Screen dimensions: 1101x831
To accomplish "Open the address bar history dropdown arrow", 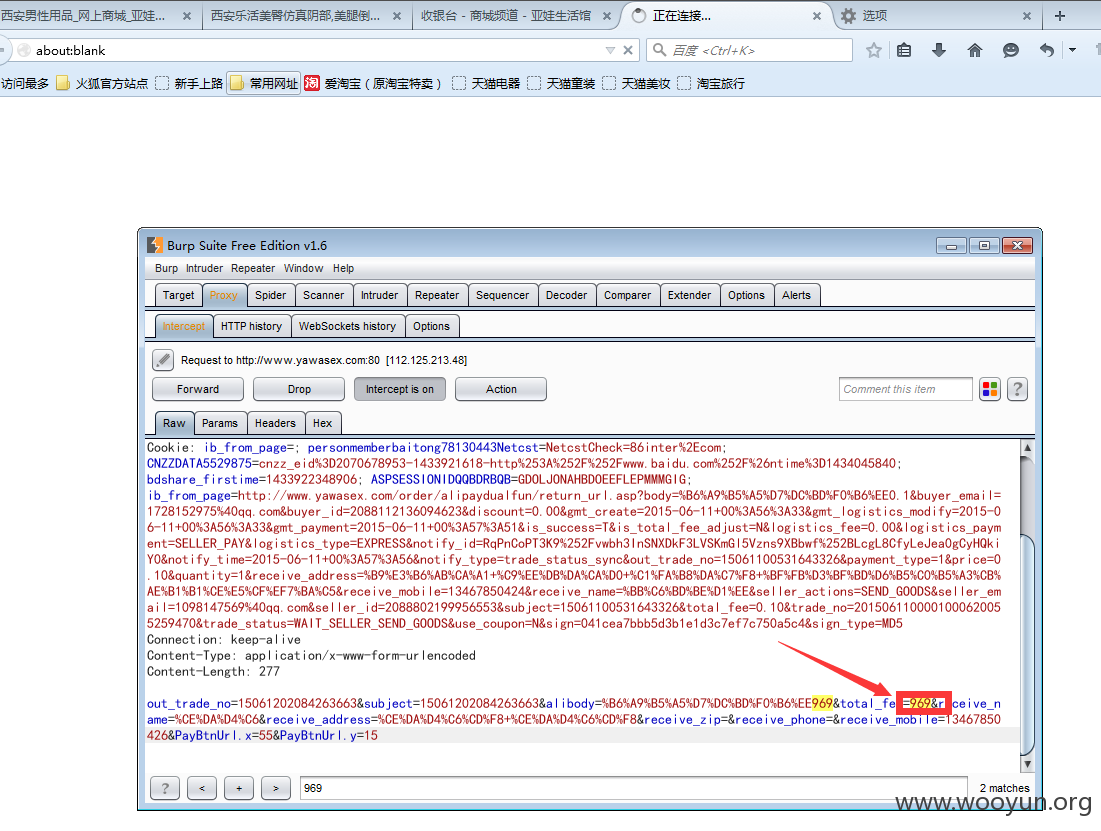I will (x=610, y=51).
